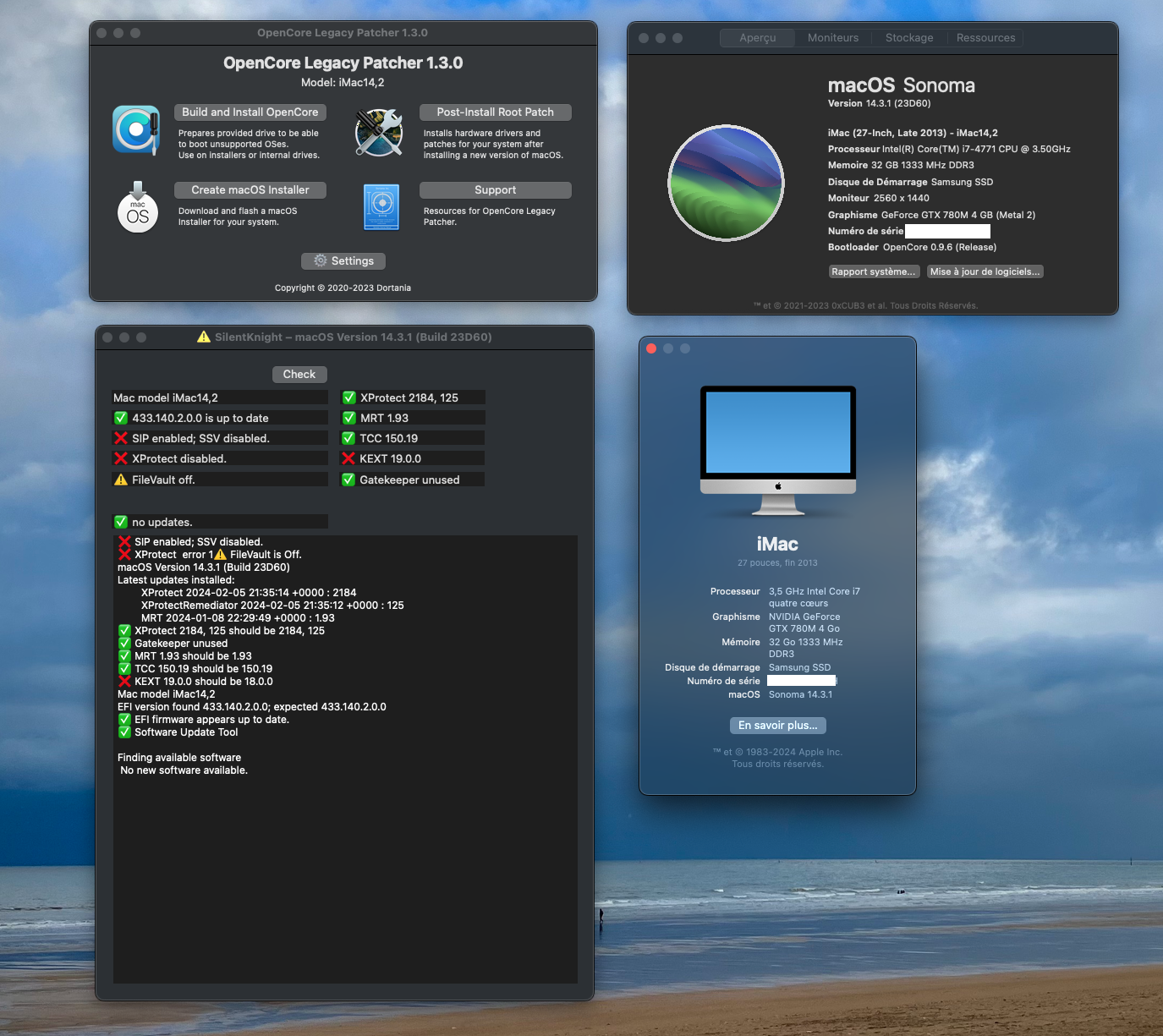
Task: Click 'Model: iMac14,2' text in OpenCore Patcher
Action: tap(343, 83)
